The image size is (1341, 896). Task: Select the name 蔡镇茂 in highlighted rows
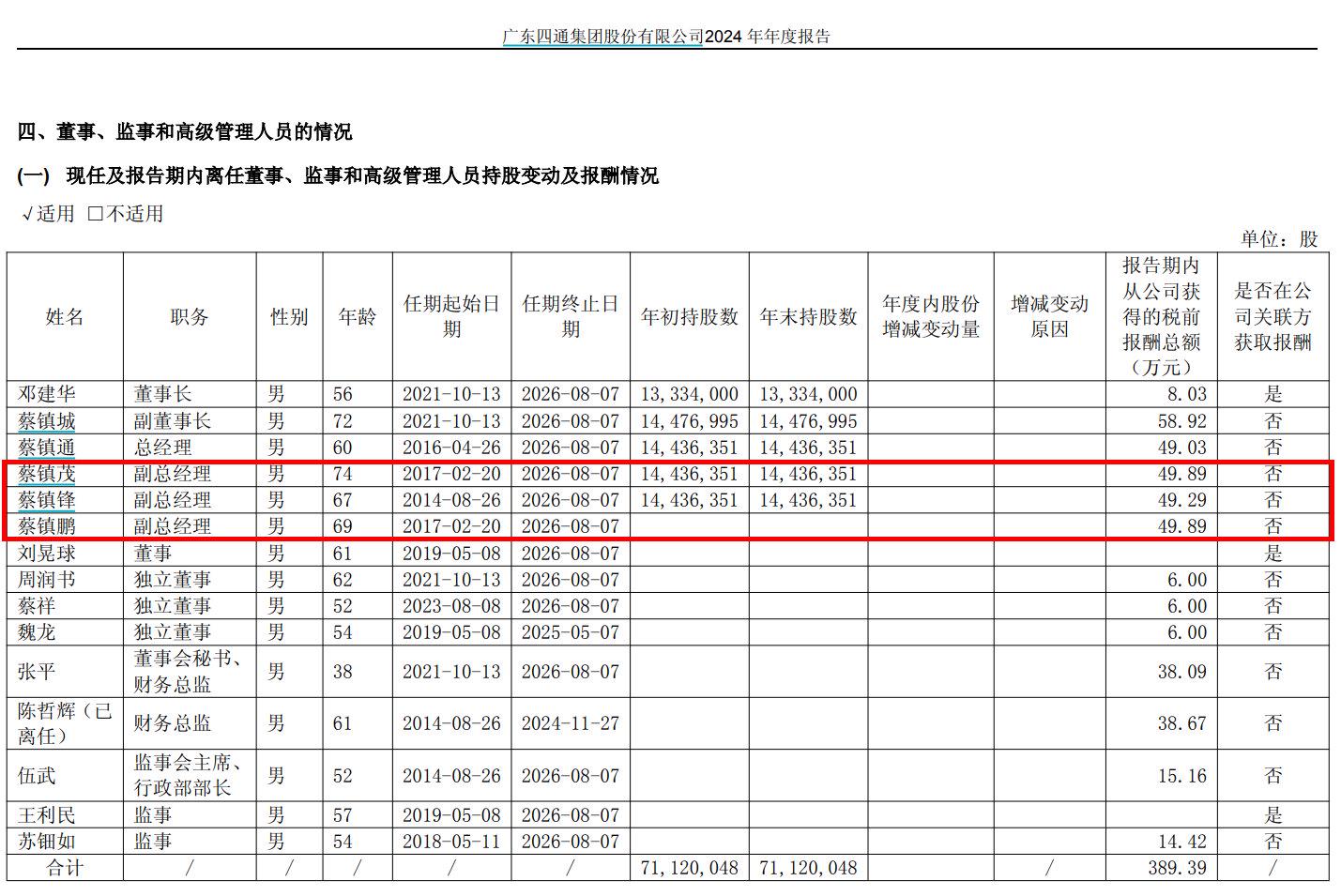click(x=46, y=474)
